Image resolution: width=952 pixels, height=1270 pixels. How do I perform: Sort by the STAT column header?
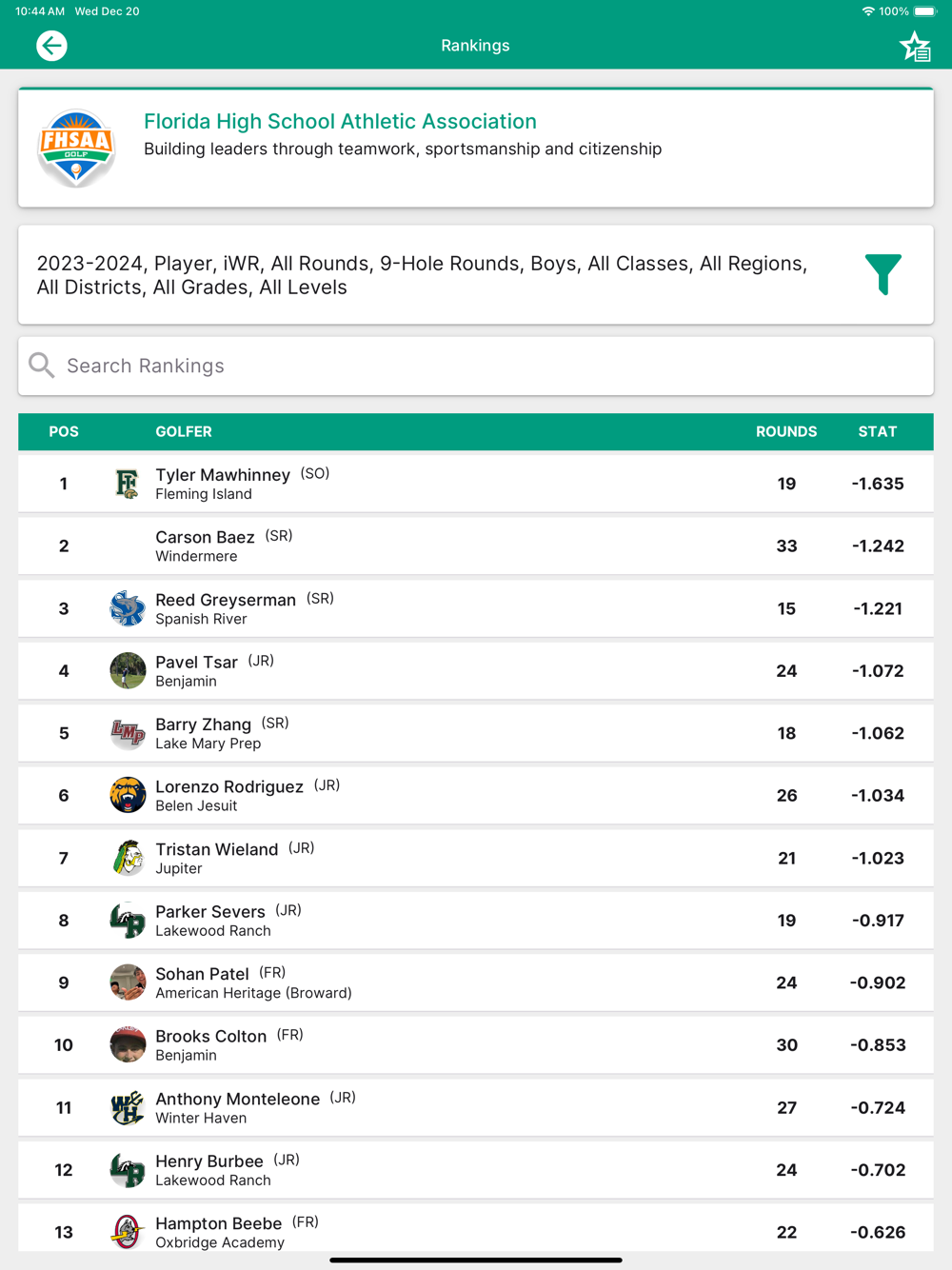(x=877, y=431)
